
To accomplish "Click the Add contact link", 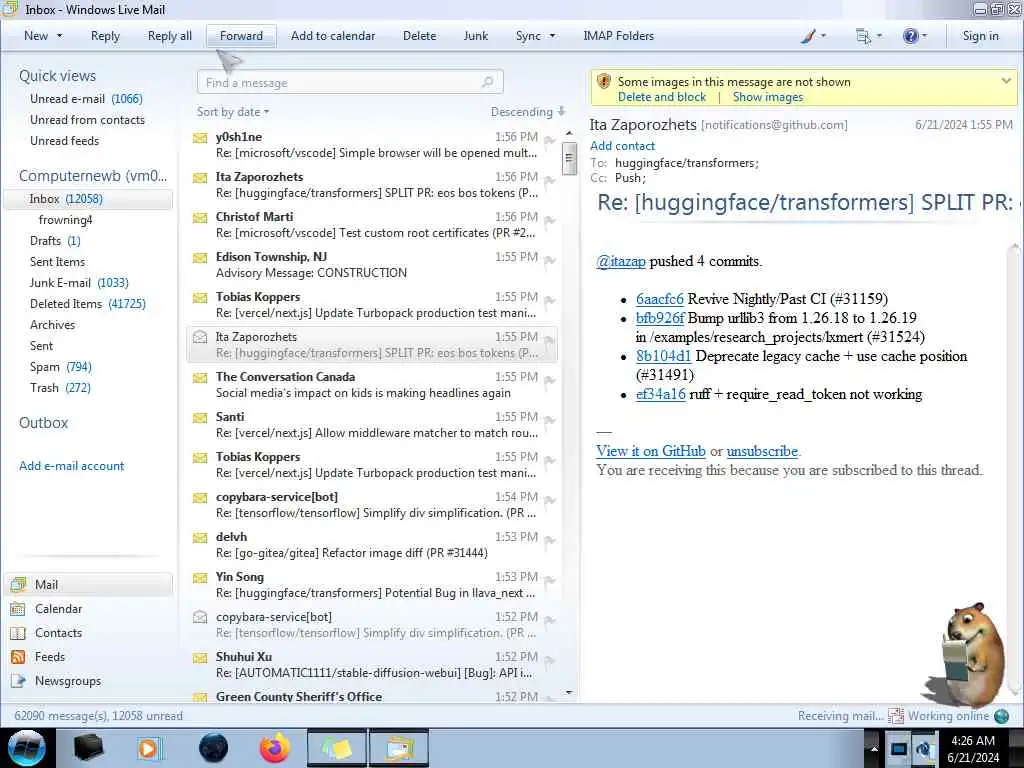I will 622,146.
